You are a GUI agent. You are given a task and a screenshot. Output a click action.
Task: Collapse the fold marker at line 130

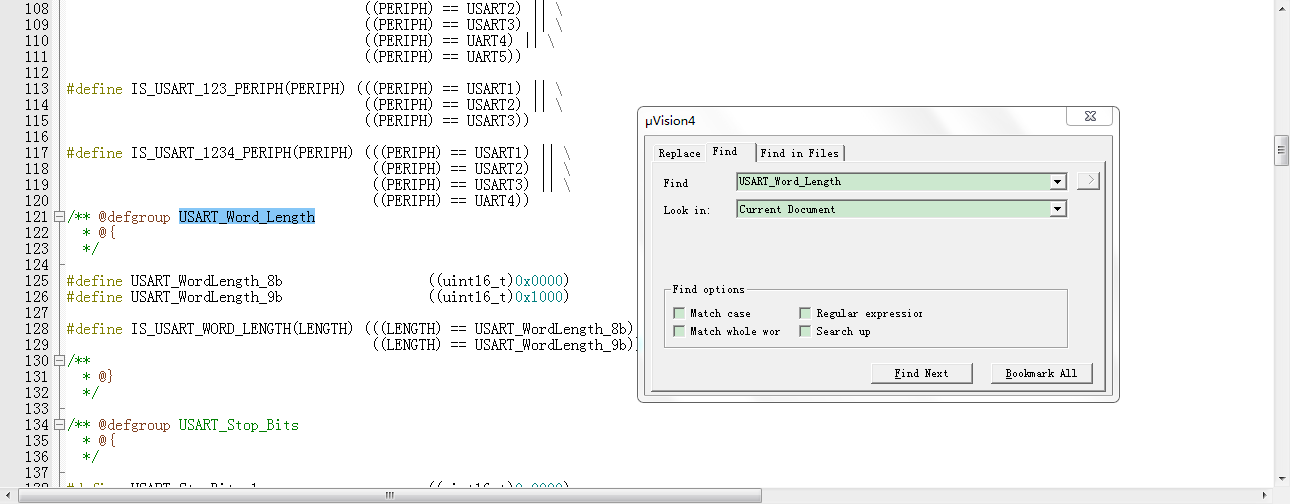(x=59, y=361)
